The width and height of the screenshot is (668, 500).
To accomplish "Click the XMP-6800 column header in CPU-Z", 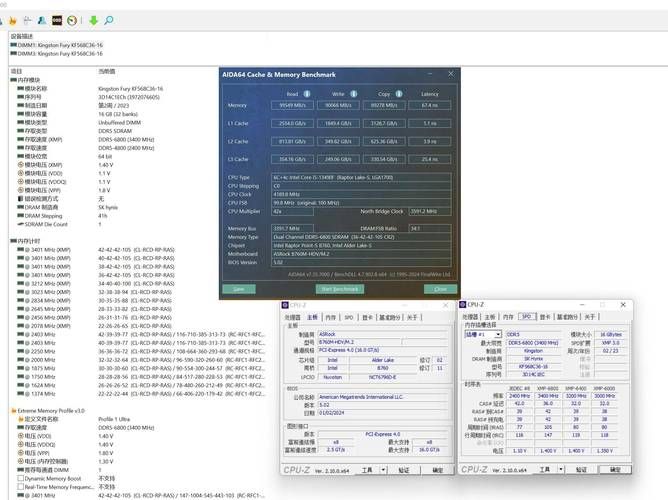I will point(547,389).
